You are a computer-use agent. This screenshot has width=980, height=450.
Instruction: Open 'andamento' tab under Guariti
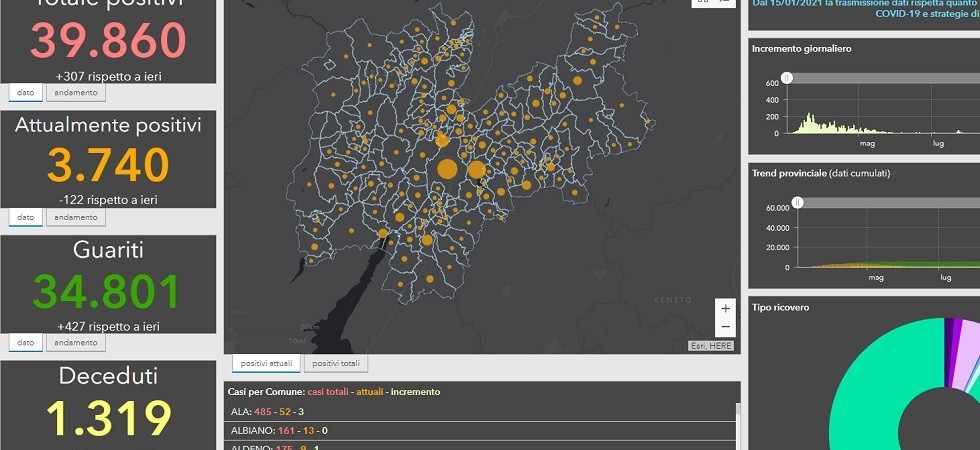[76, 342]
